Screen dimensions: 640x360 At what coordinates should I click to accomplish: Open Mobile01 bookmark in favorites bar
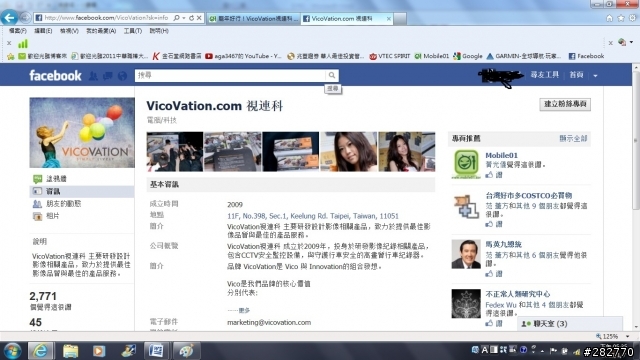click(432, 56)
